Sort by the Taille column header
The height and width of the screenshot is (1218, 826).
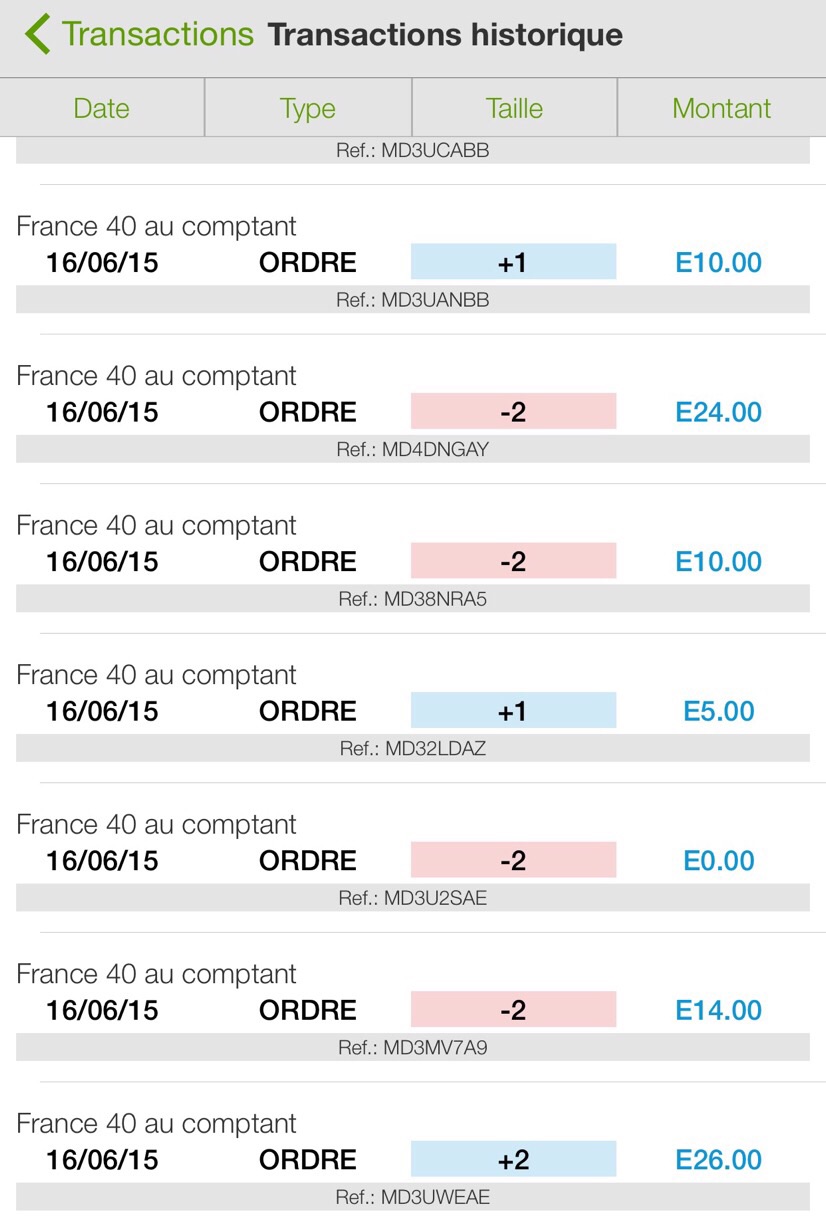coord(514,108)
